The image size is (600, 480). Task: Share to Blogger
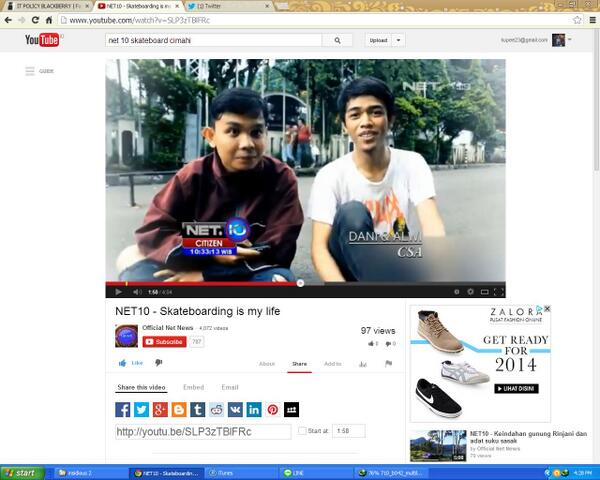click(x=179, y=410)
